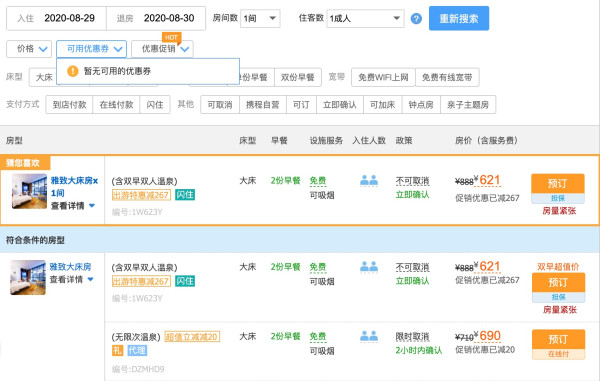Screen dimensions: 600x381
Task: Click the 雅致大床房 room thumbnail in lower list
Action: (28, 277)
